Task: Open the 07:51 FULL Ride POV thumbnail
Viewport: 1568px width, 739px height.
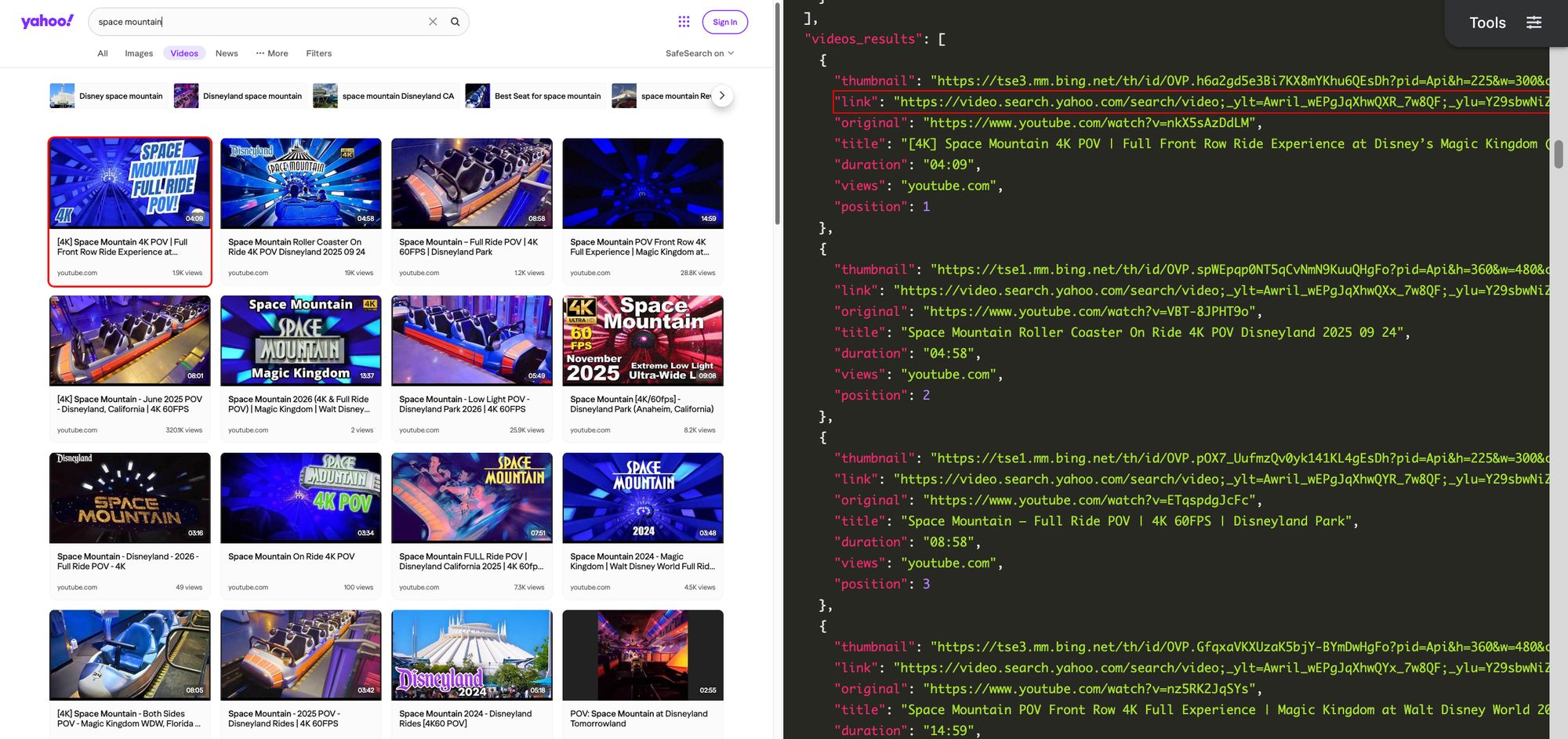Action: [x=472, y=498]
